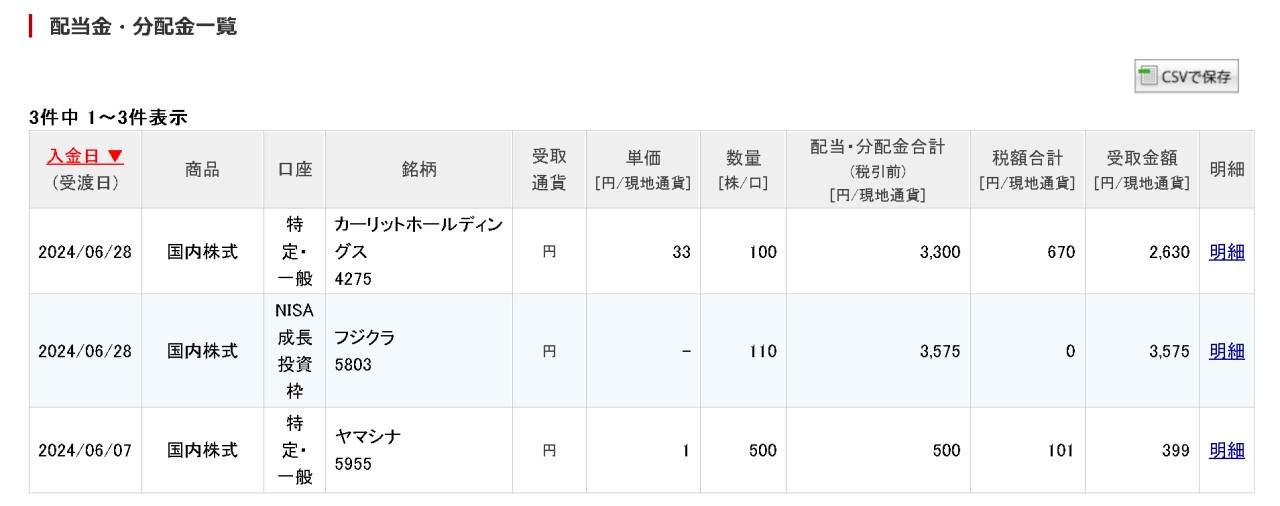Click the 単価 column header

click(x=643, y=169)
